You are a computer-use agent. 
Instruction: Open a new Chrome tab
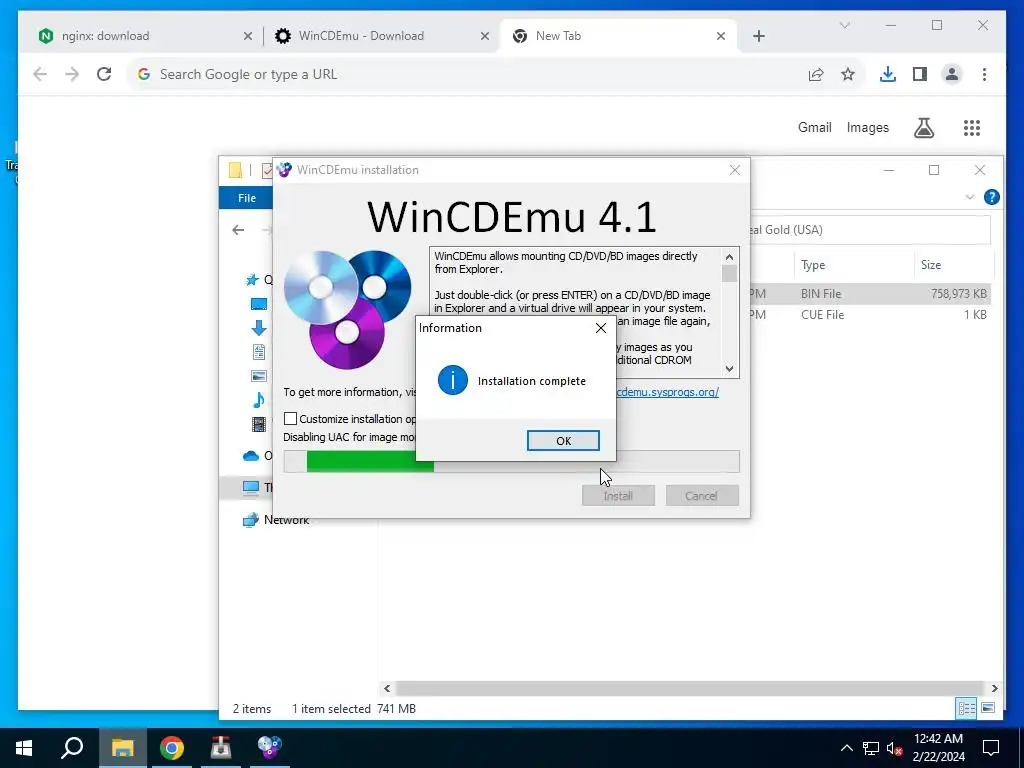758,36
